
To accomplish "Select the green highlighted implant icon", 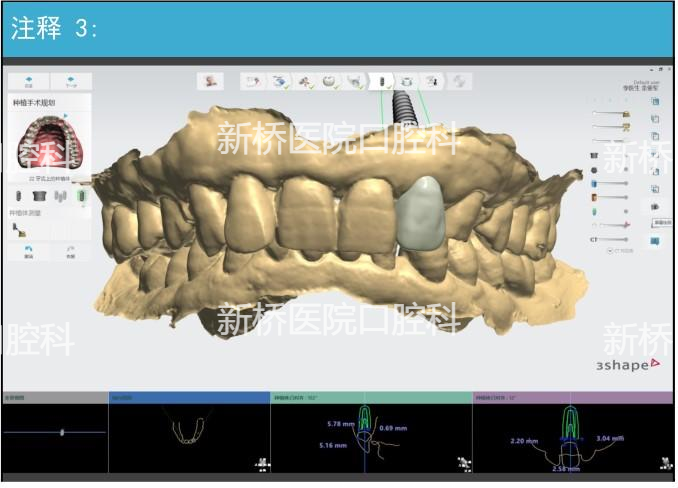I will [x=81, y=196].
